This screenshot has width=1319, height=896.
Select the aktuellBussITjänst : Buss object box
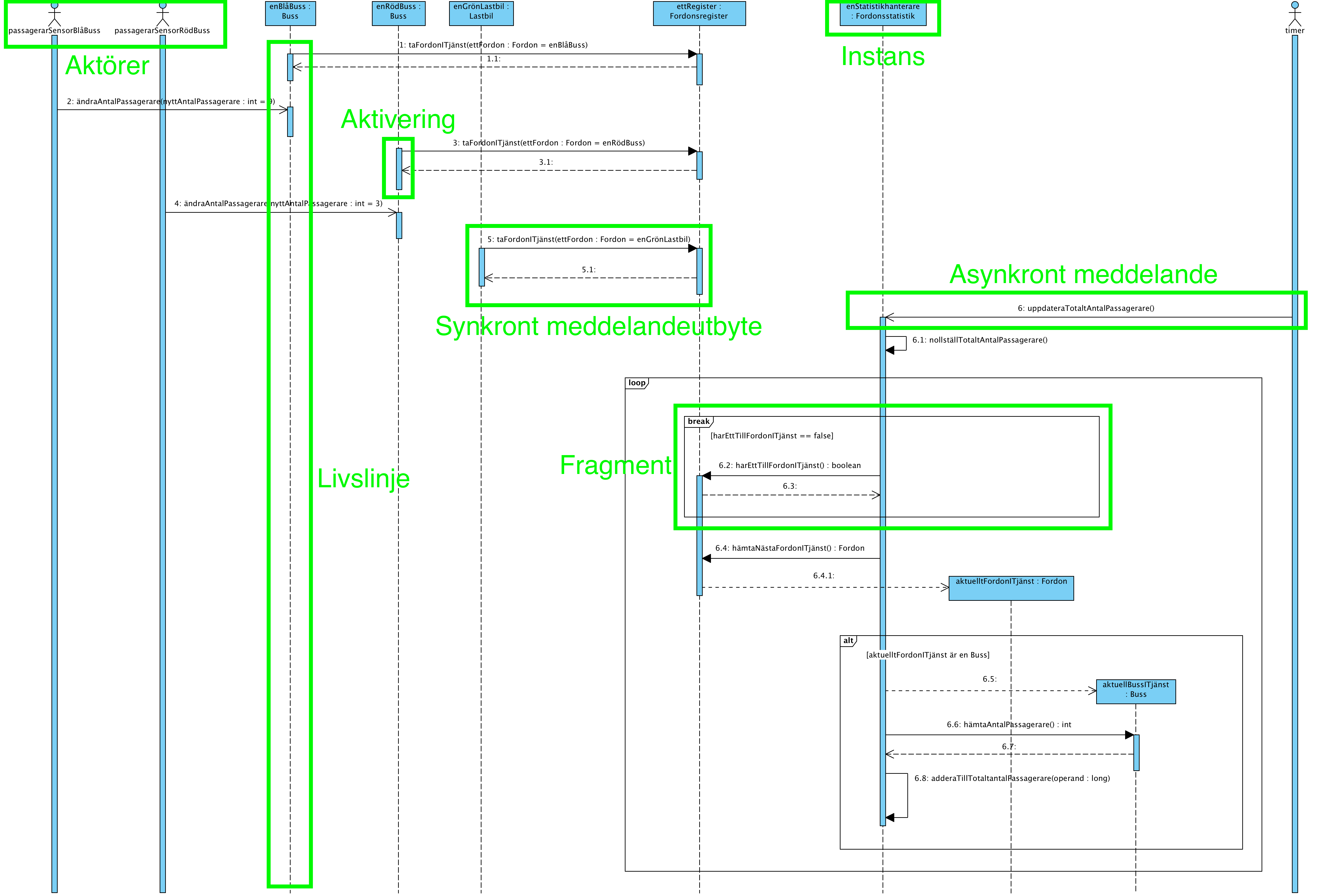(x=1136, y=691)
